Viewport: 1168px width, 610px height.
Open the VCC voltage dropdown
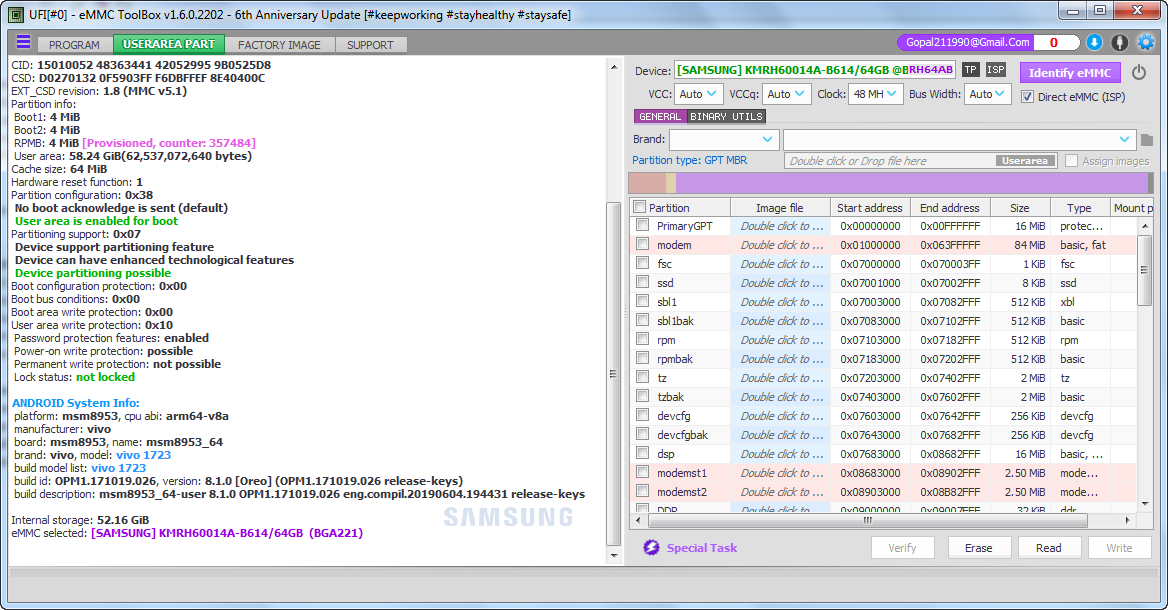tap(698, 94)
